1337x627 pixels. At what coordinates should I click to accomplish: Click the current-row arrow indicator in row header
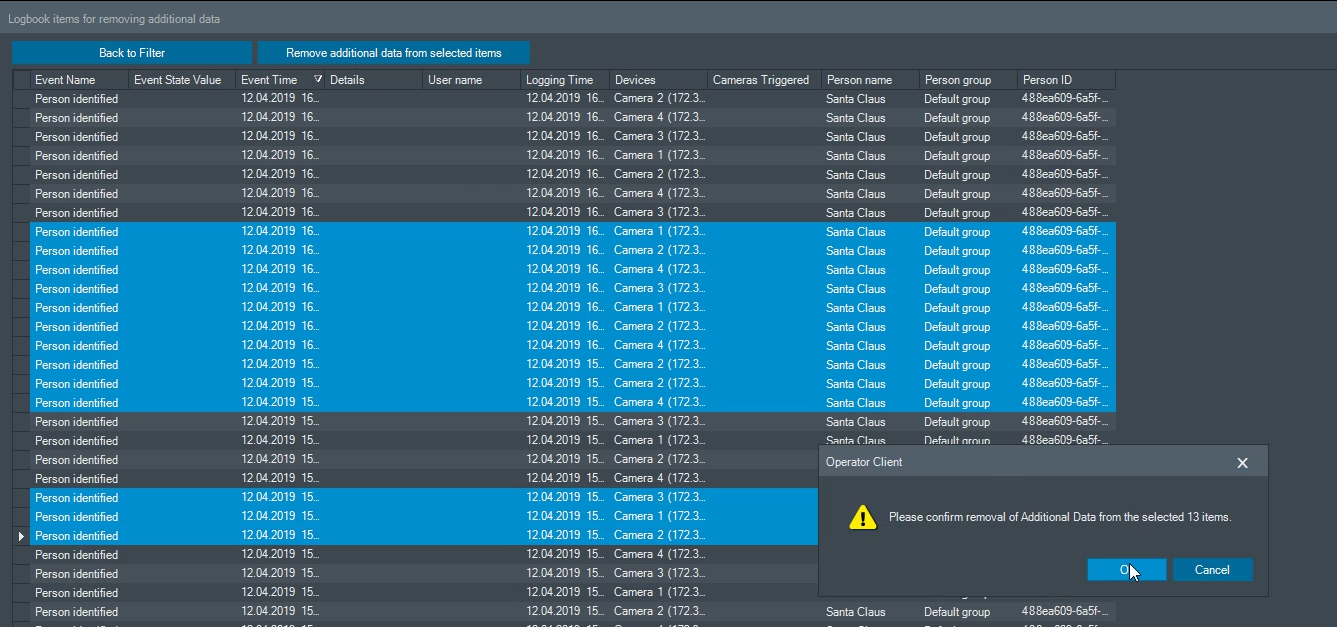pyautogui.click(x=21, y=536)
